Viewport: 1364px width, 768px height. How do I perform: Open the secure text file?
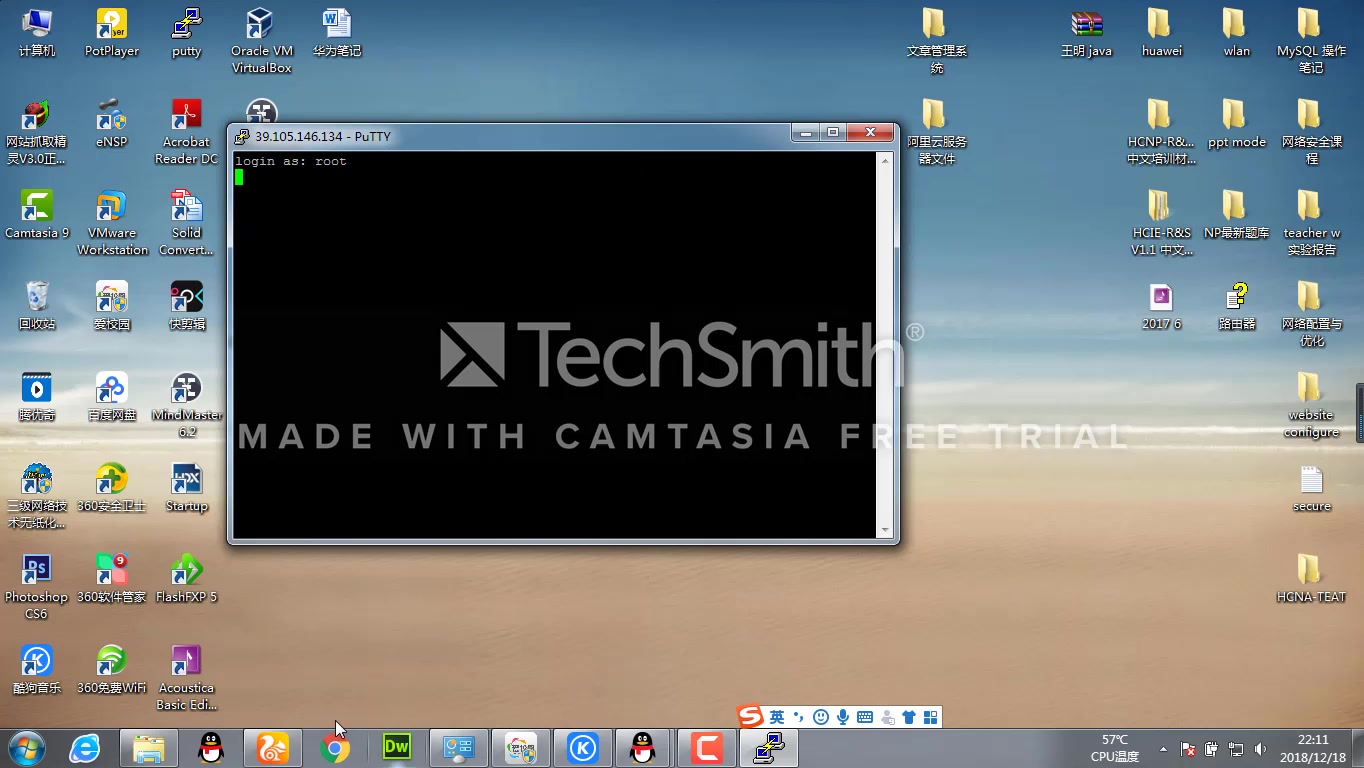(1311, 487)
